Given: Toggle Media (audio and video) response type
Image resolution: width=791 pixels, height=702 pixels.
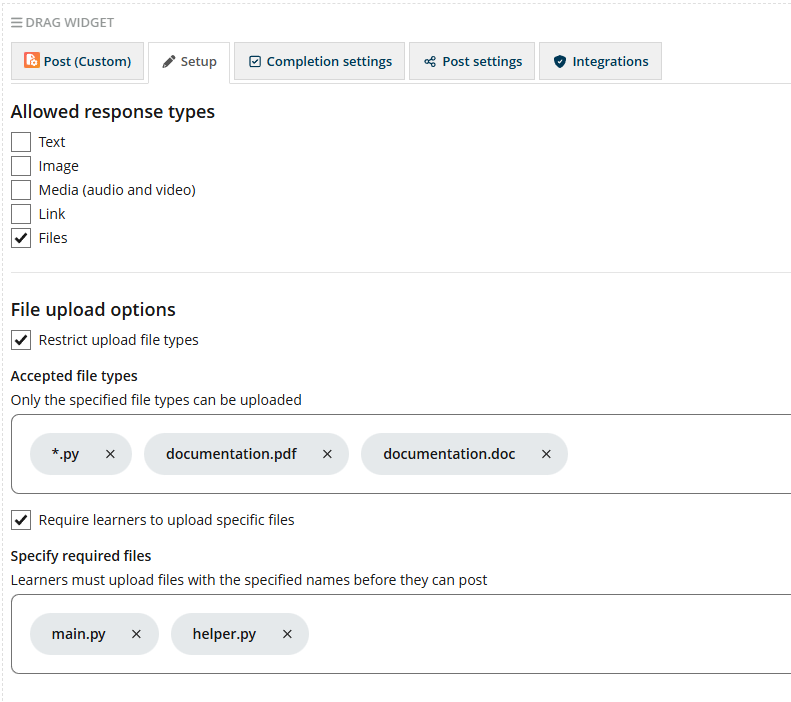Looking at the screenshot, I should click(21, 190).
